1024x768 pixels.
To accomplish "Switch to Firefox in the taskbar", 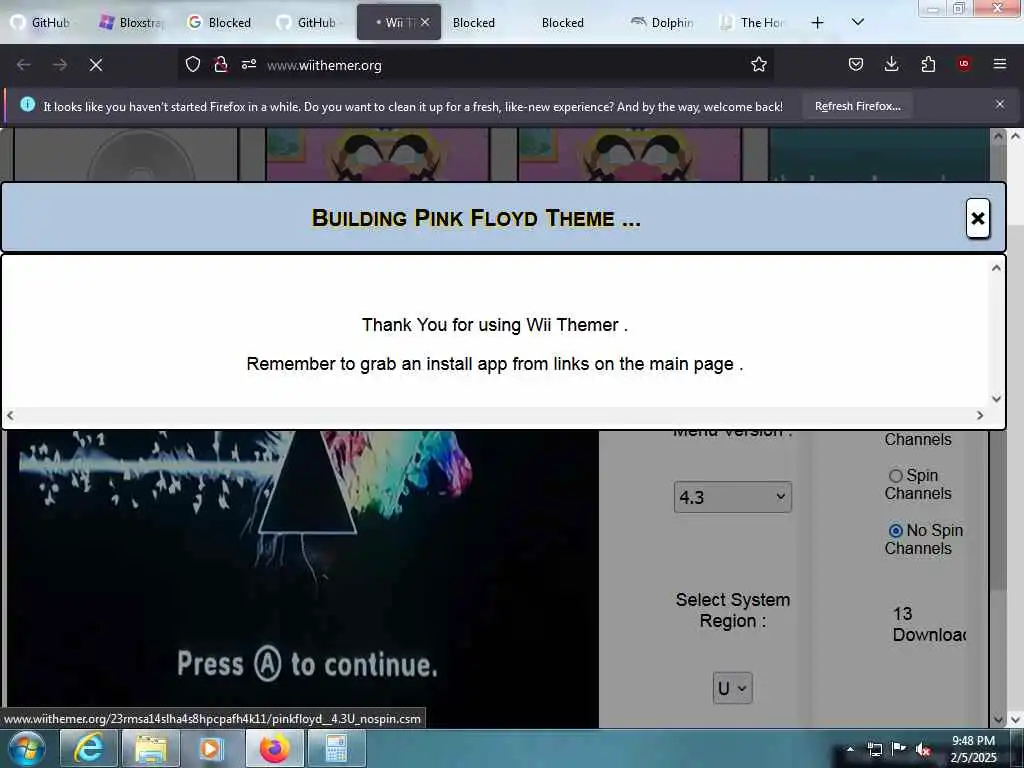I will click(274, 748).
